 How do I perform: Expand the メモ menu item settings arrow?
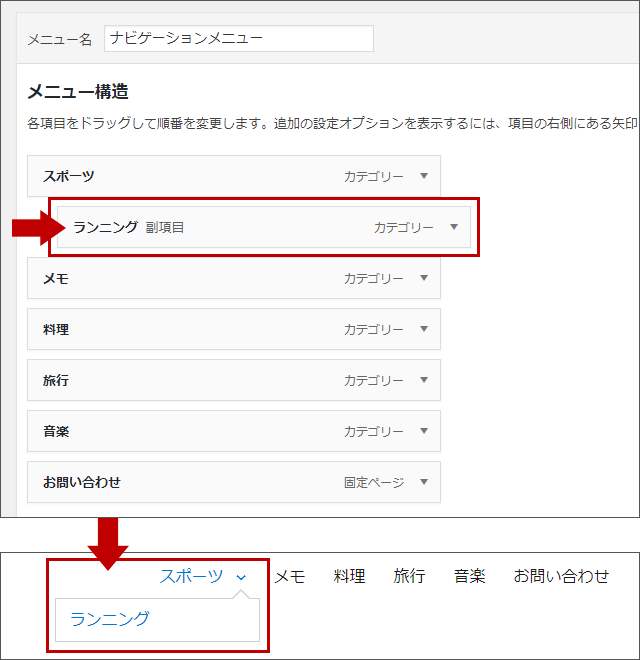(423, 278)
